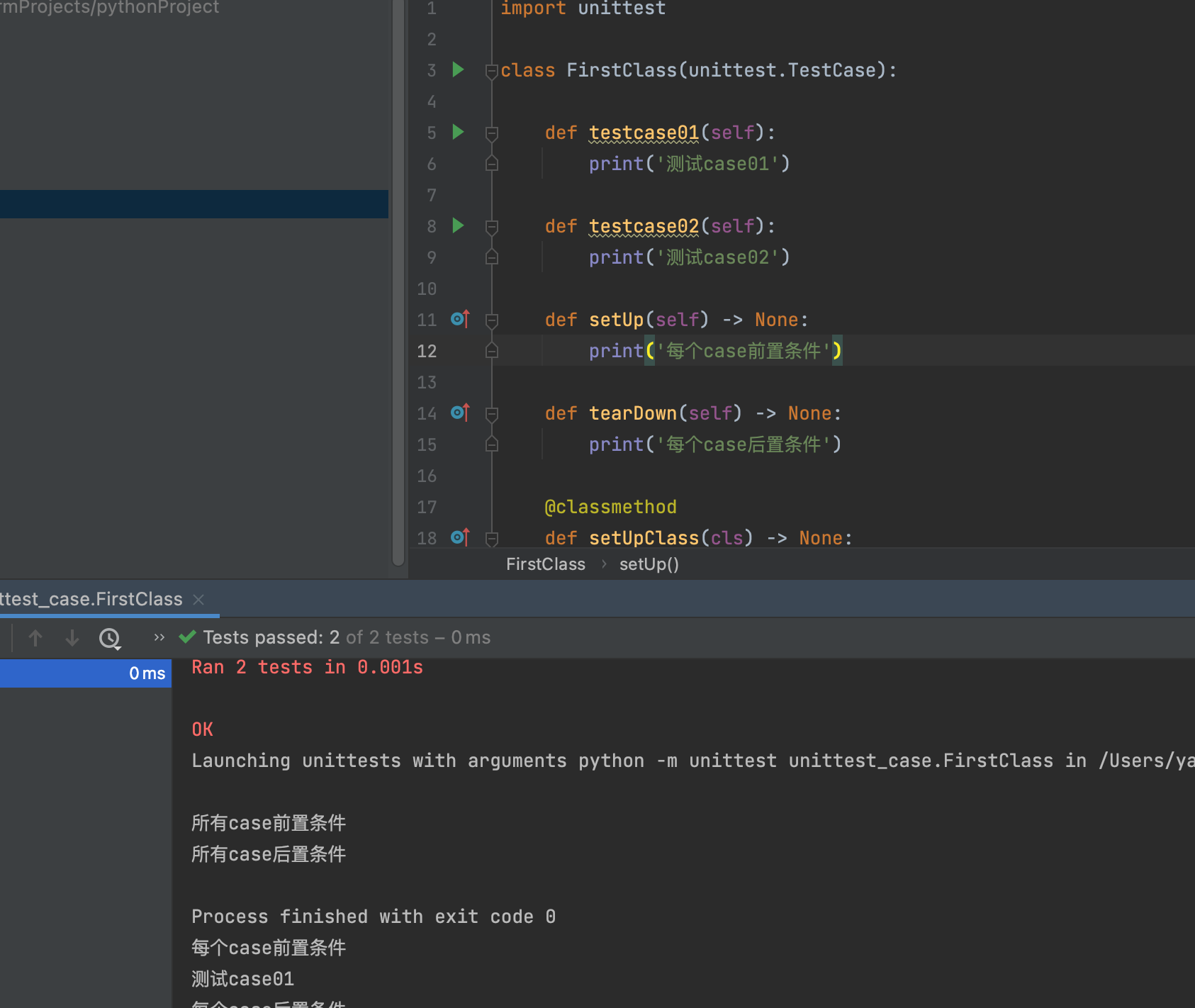The height and width of the screenshot is (1008, 1195).
Task: Collapse setUpClass method fold marker
Action: click(491, 539)
